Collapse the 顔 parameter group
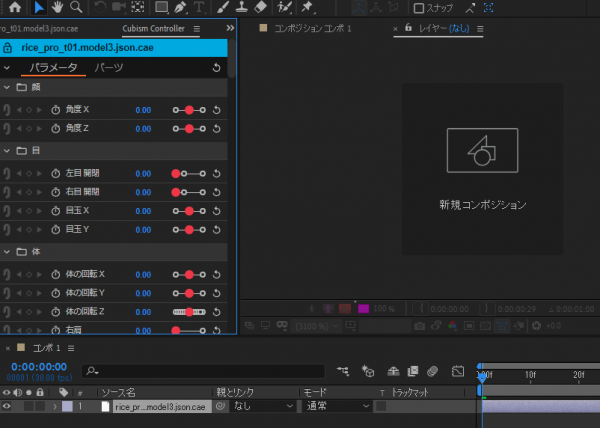Viewport: 600px width, 428px height. (x=7, y=87)
